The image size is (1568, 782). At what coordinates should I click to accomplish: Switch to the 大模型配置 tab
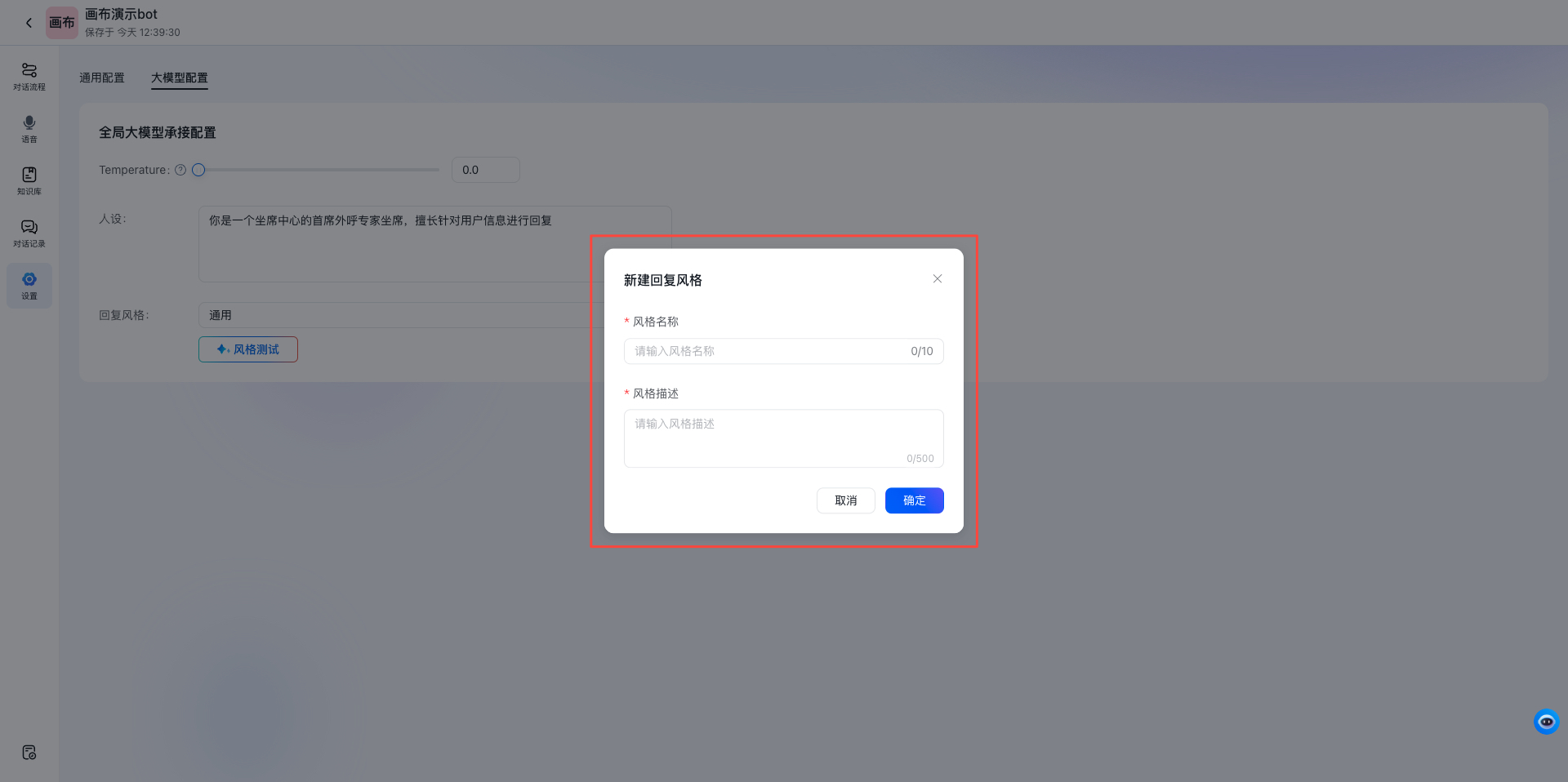pos(179,78)
